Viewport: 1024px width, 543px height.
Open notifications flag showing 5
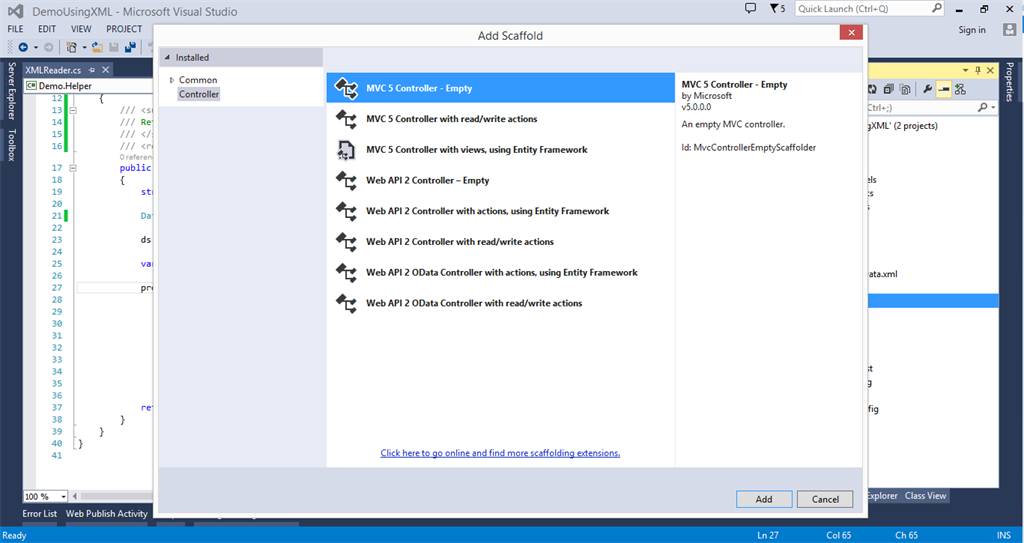point(777,8)
